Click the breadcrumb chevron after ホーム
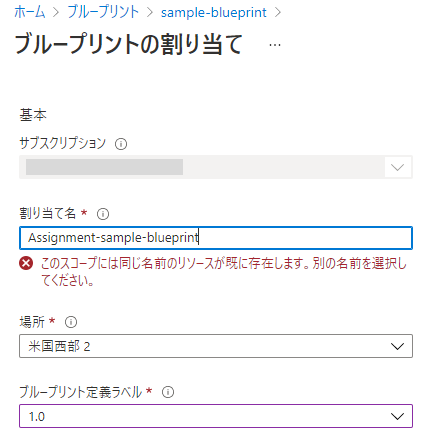Screen dimensions: 445x448 pos(56,13)
